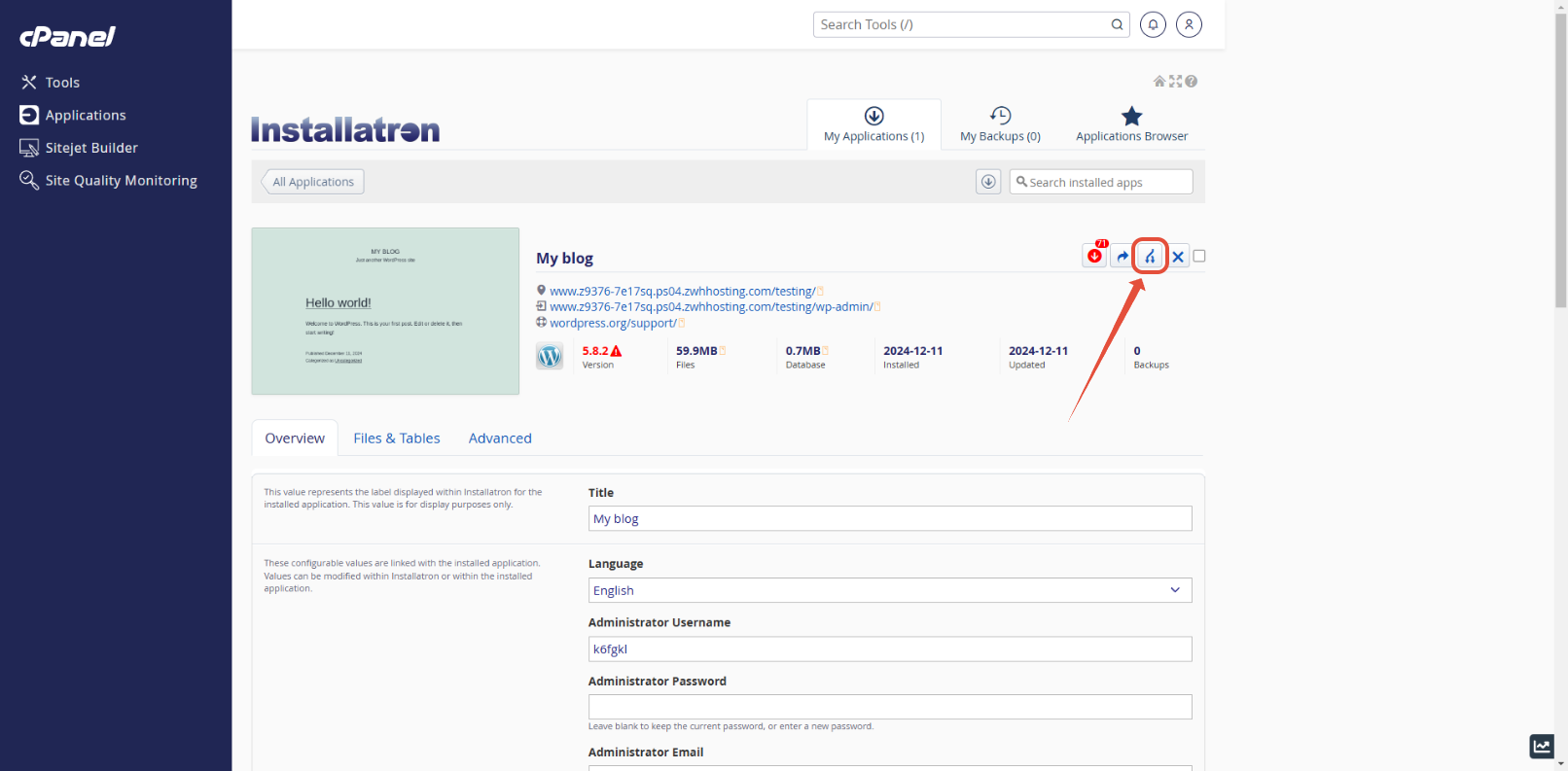Click the Installatron home icon
1568x771 pixels.
(x=1159, y=82)
